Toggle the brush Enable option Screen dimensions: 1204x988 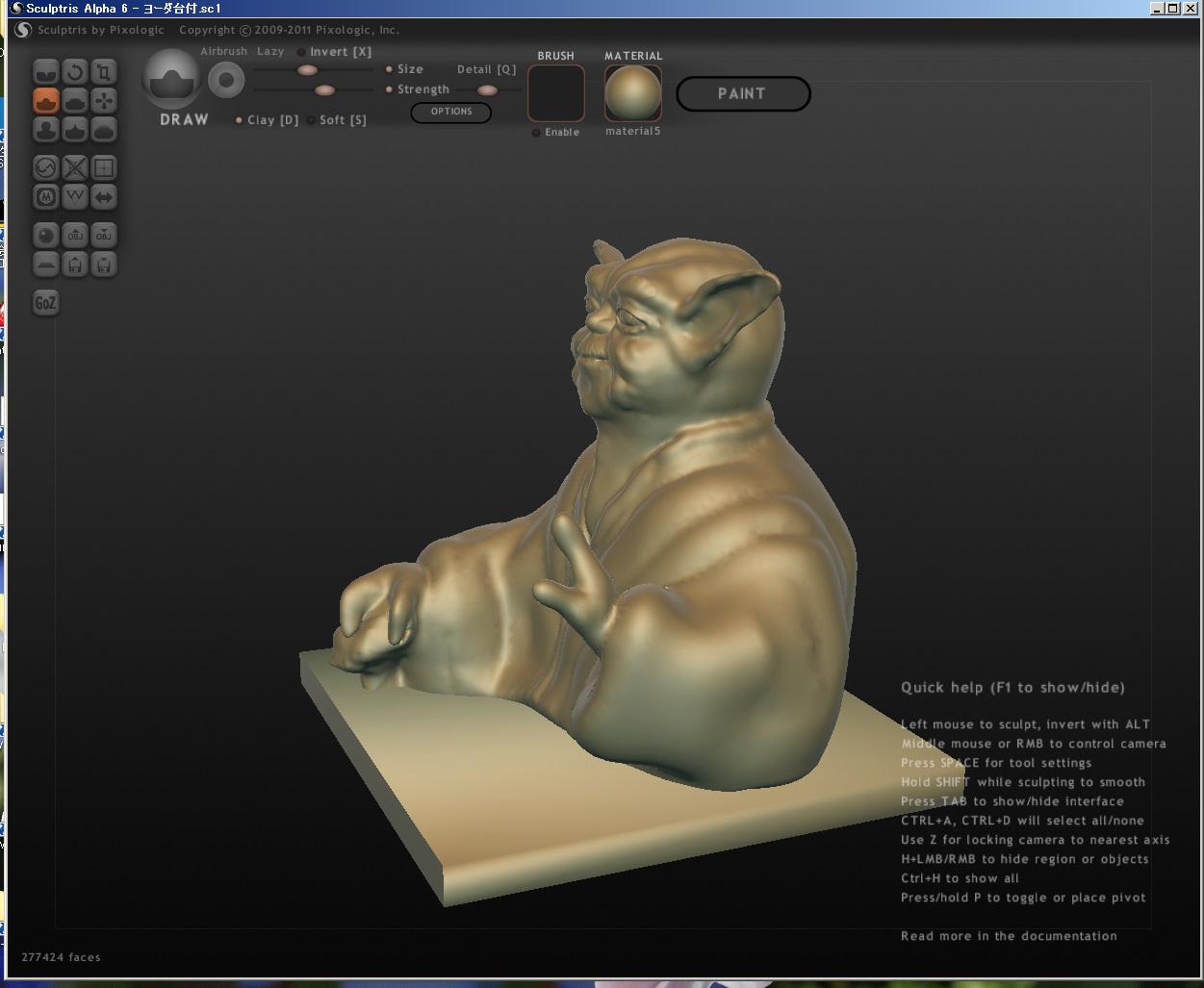click(x=537, y=133)
